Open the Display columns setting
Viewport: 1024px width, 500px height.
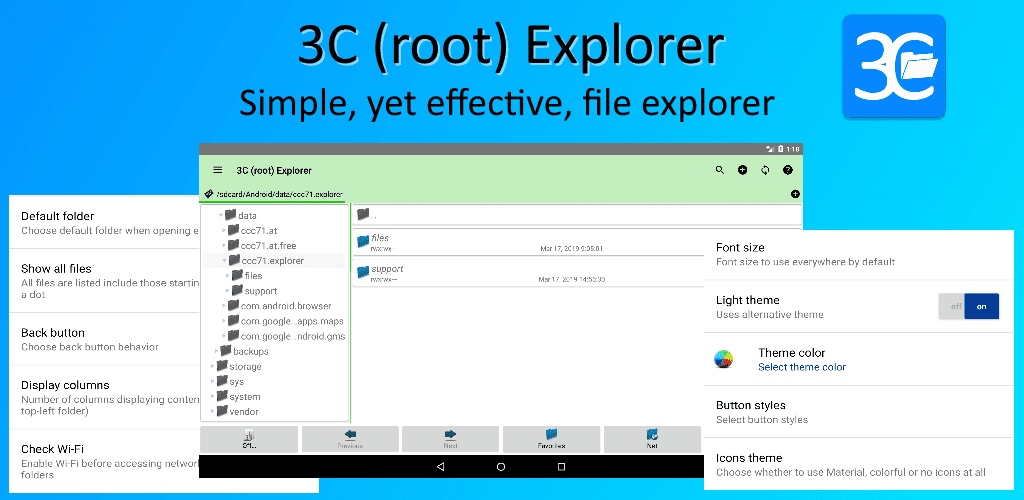click(x=104, y=397)
